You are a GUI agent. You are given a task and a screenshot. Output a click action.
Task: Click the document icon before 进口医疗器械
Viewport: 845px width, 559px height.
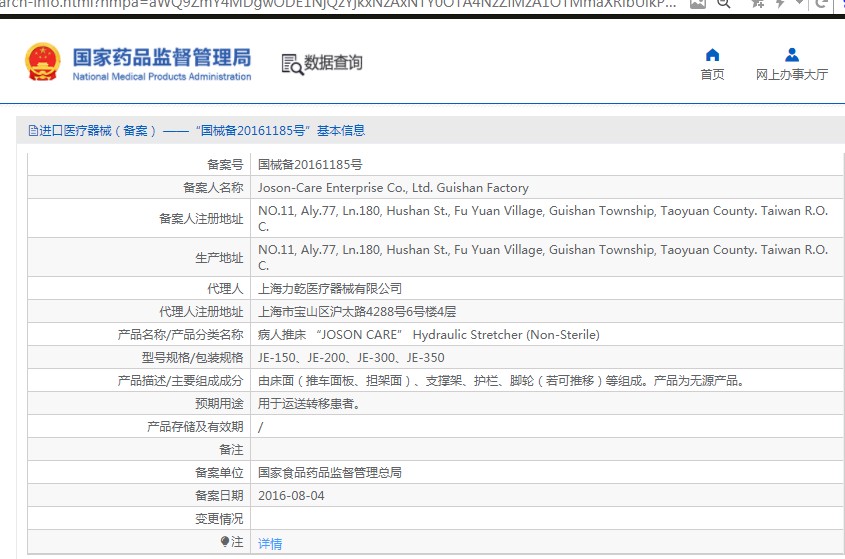click(33, 130)
